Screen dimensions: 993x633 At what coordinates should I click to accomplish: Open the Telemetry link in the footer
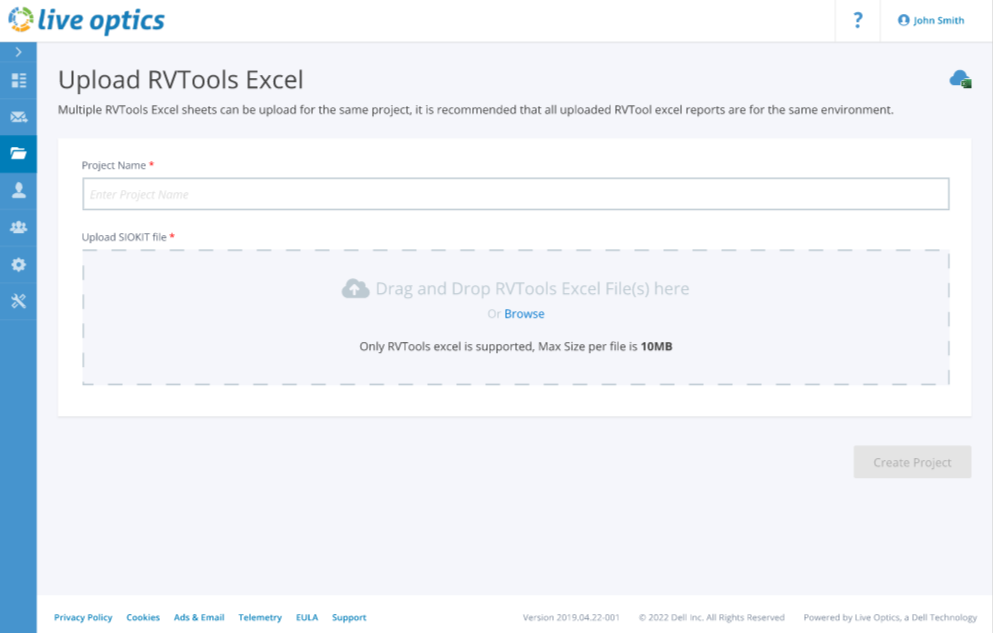click(x=260, y=617)
